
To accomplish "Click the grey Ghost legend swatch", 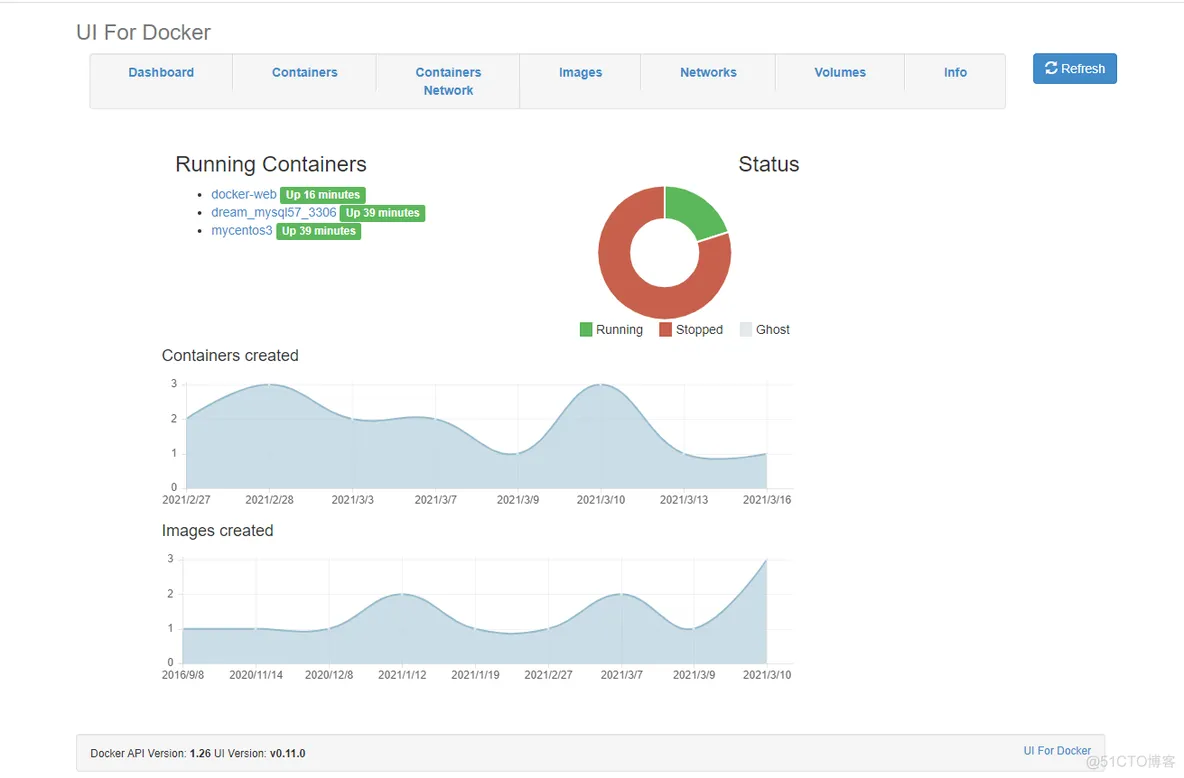I will coord(745,329).
